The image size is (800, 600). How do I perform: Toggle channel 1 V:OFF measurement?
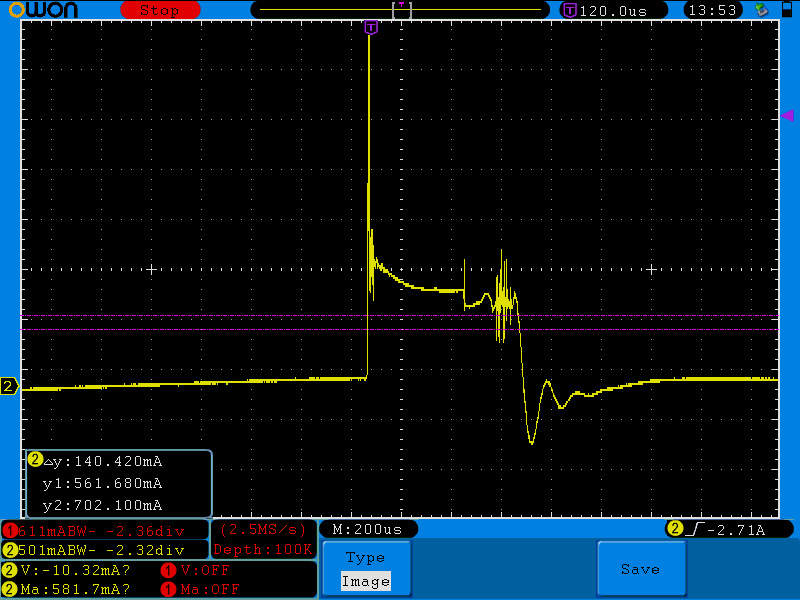(x=200, y=570)
